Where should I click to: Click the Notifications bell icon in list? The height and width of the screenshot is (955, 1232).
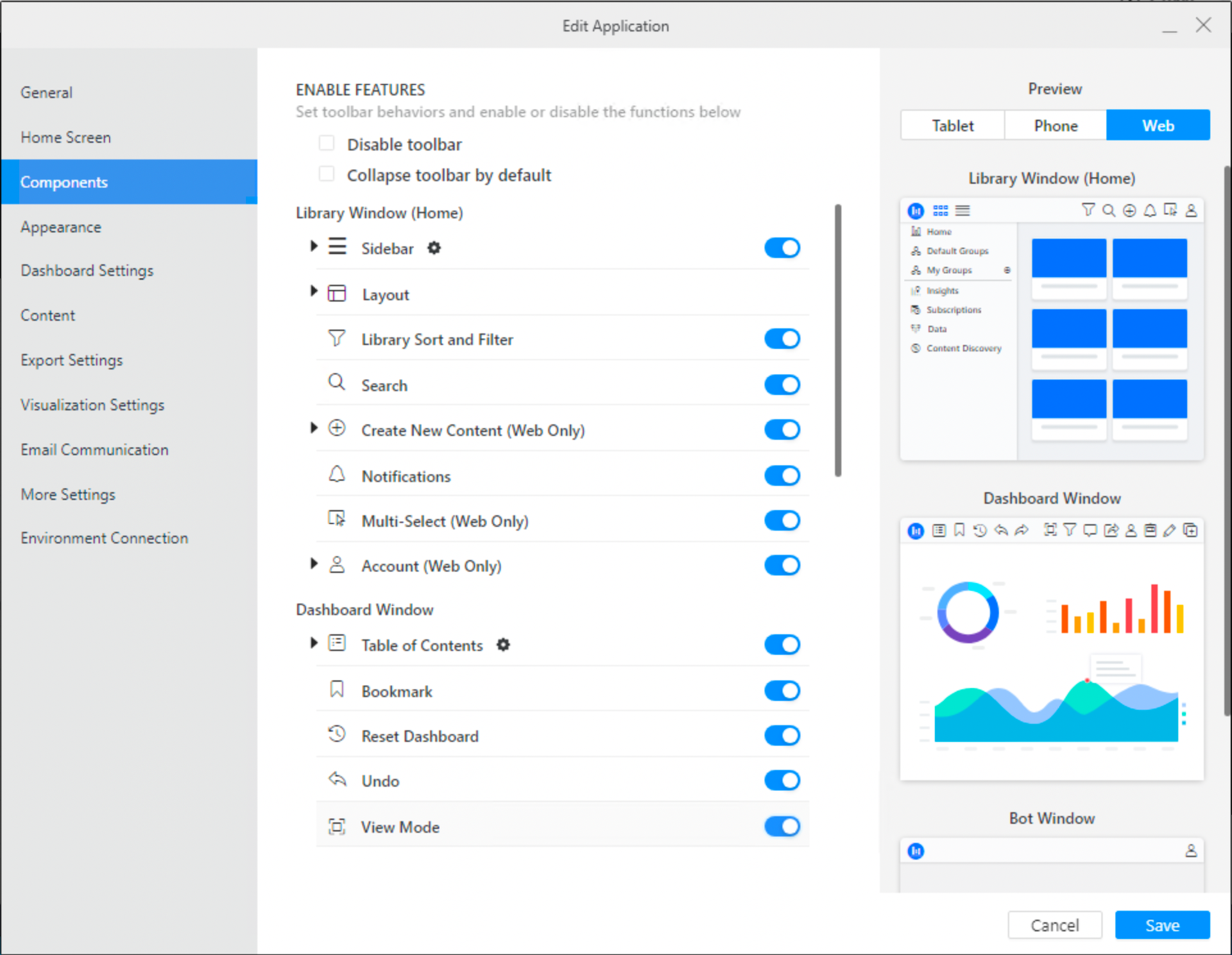point(337,475)
